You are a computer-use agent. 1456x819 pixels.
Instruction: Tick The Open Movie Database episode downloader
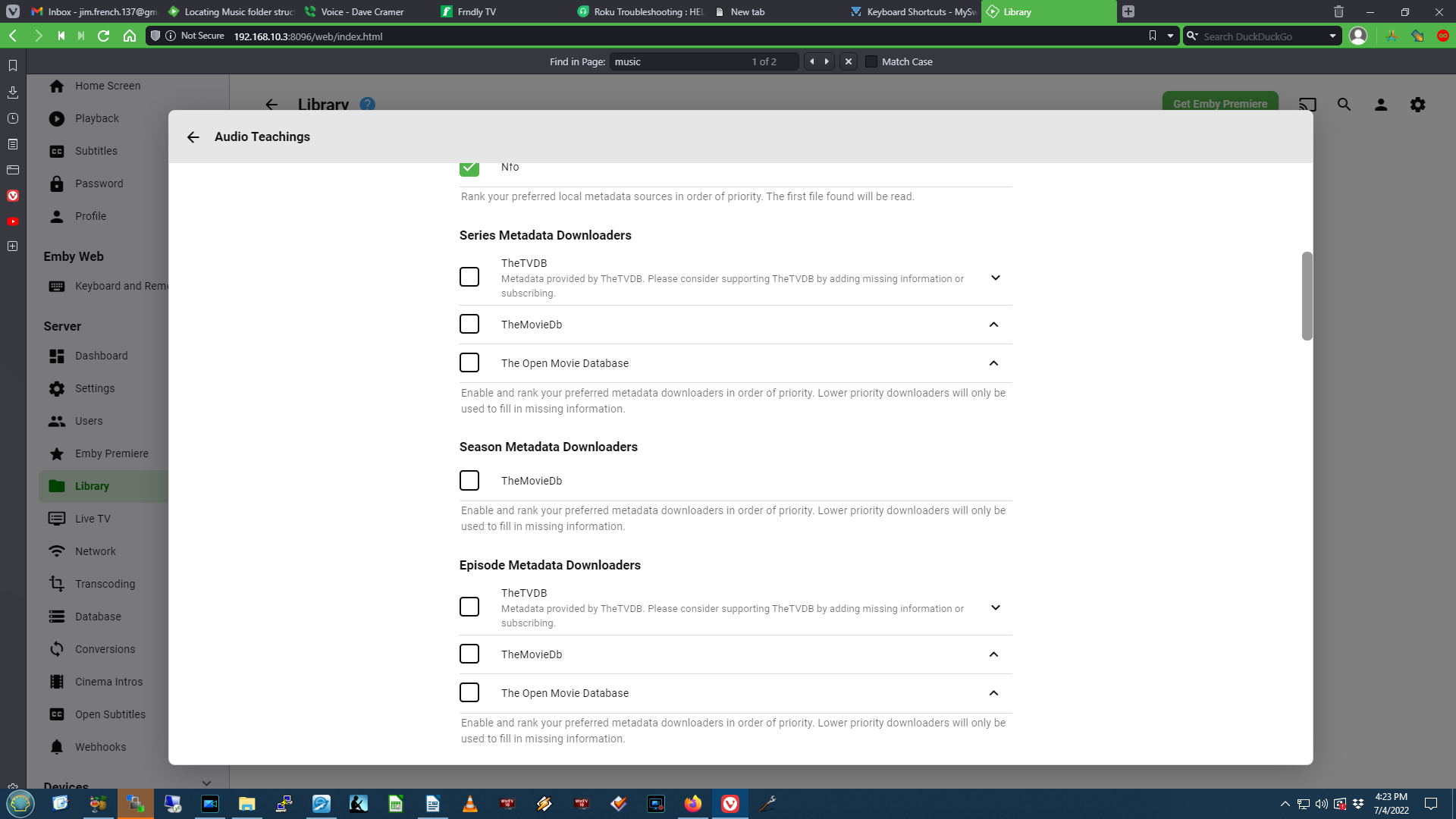[x=469, y=693]
